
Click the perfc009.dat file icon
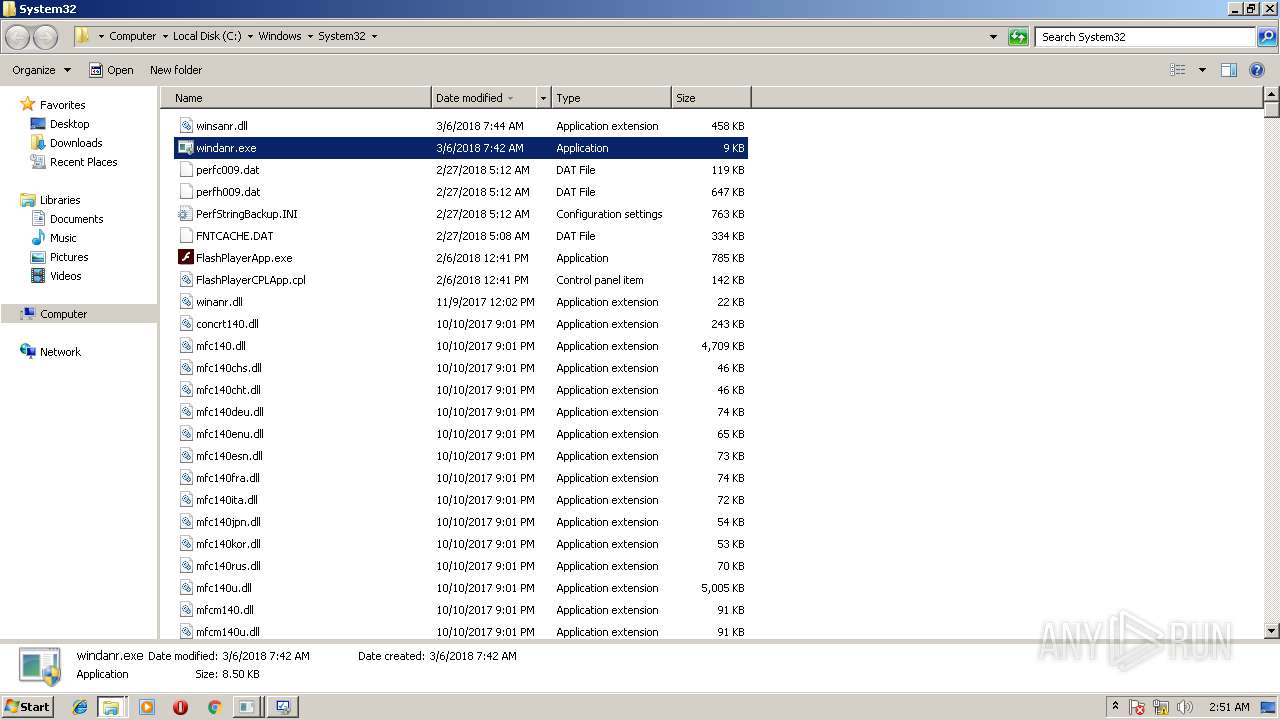coord(185,170)
